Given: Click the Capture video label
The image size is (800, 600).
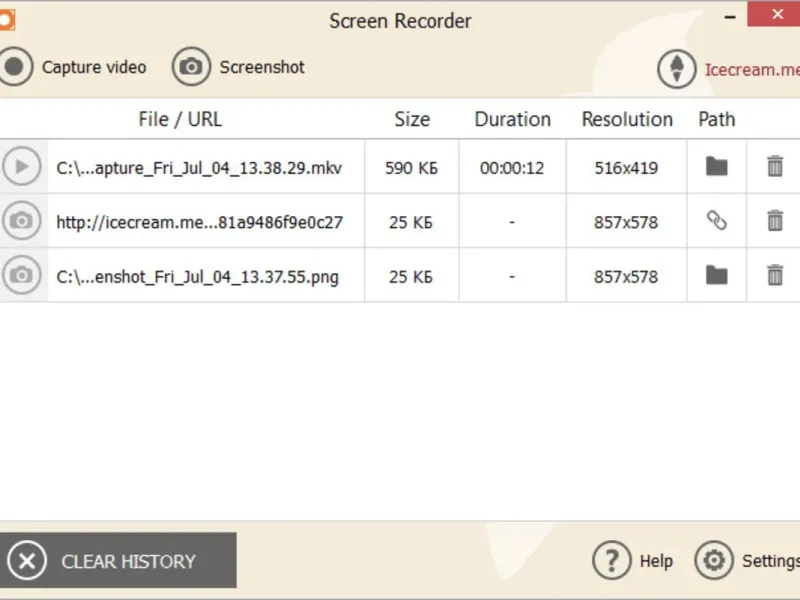Looking at the screenshot, I should [x=94, y=67].
